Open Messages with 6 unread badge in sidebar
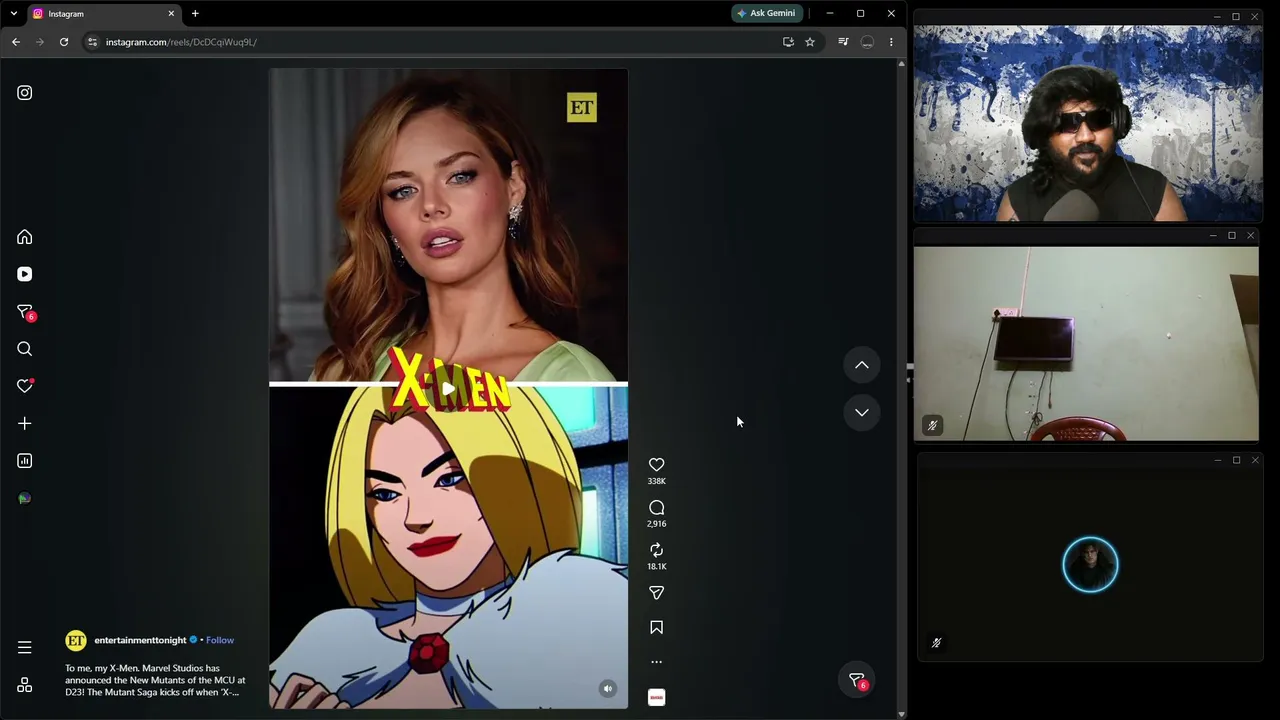The image size is (1280, 720). pos(26,313)
